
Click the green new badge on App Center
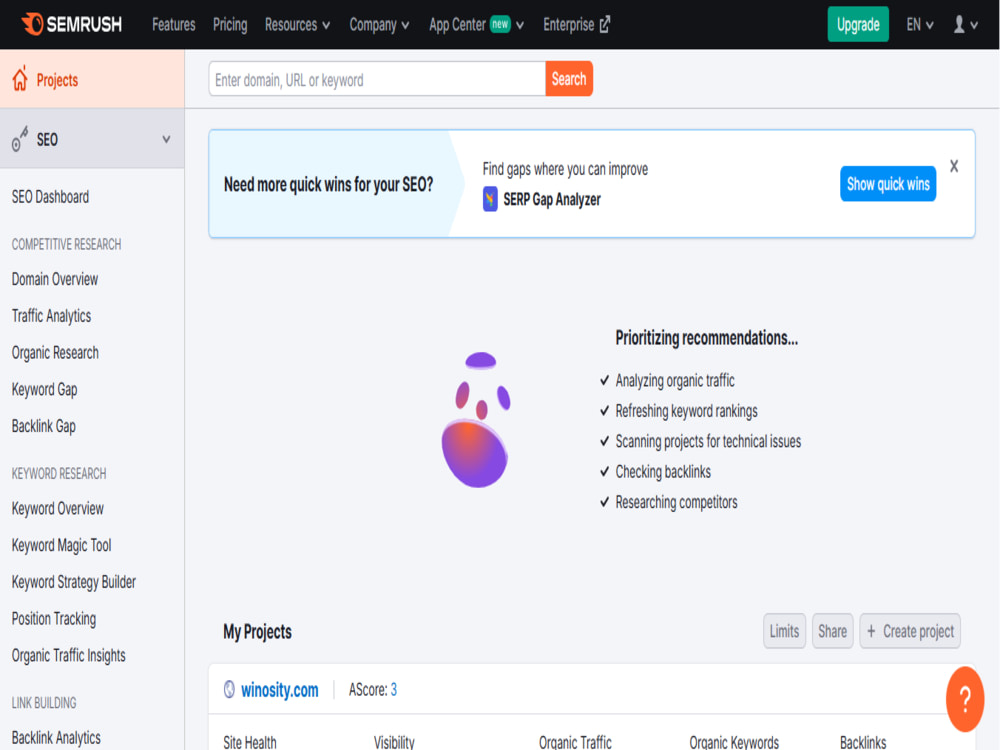click(x=500, y=24)
